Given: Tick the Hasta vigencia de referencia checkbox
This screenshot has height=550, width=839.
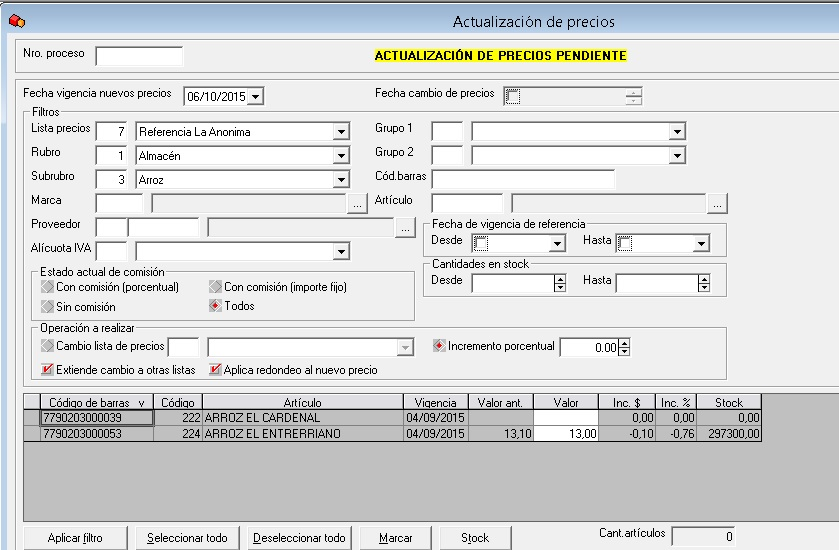Looking at the screenshot, I should [x=624, y=243].
